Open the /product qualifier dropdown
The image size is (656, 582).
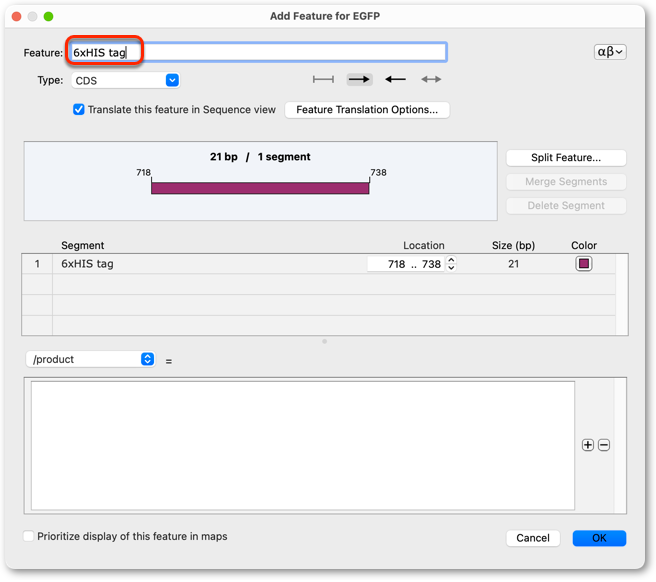[90, 359]
